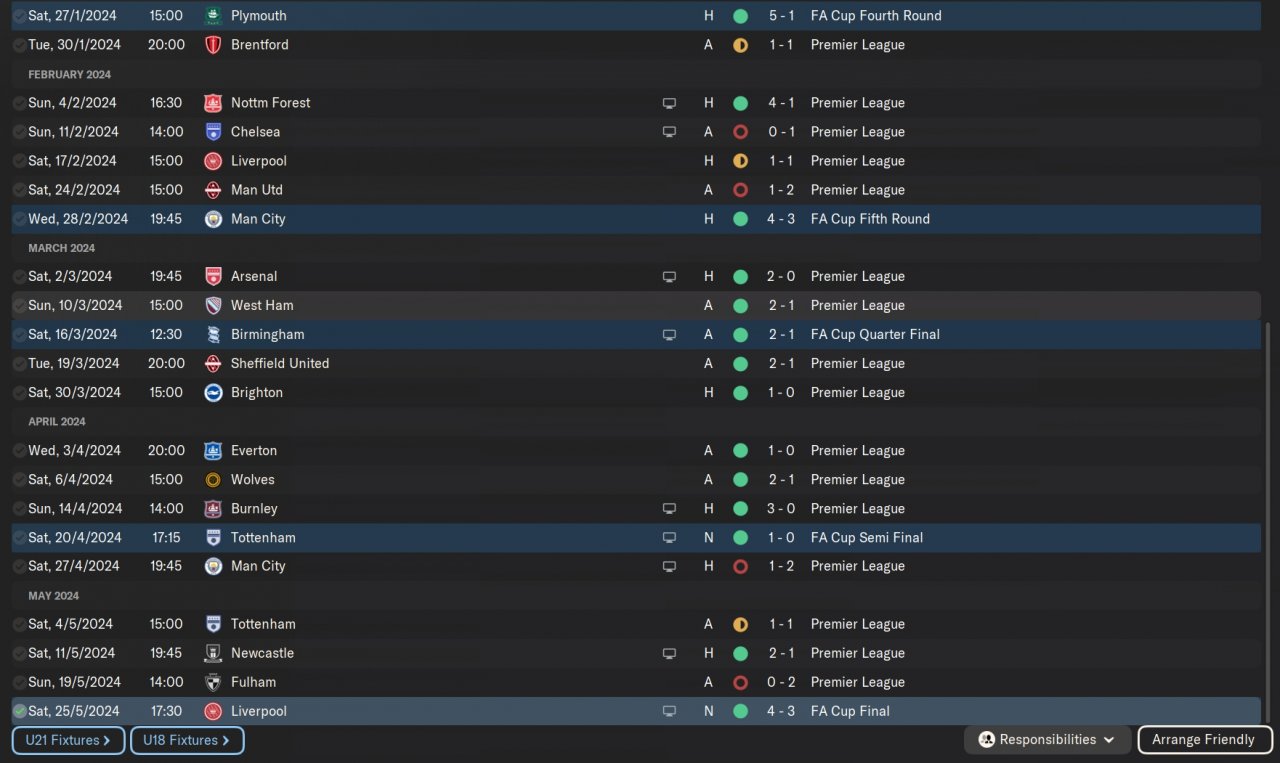The height and width of the screenshot is (763, 1280).
Task: Click the Everton club badge
Action: pyautogui.click(x=213, y=451)
